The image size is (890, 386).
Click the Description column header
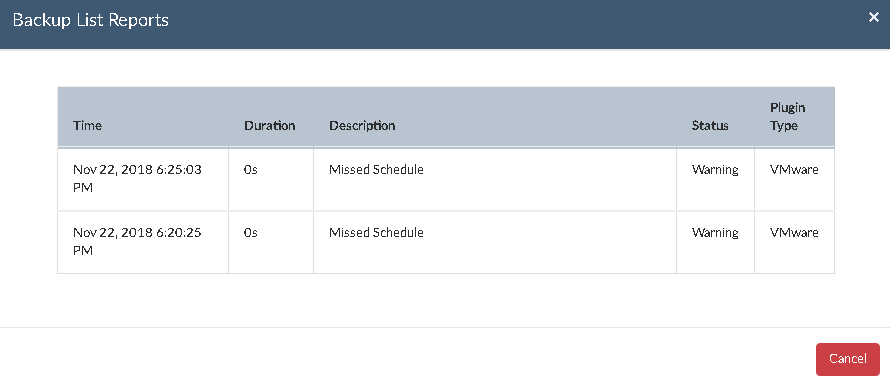(362, 125)
